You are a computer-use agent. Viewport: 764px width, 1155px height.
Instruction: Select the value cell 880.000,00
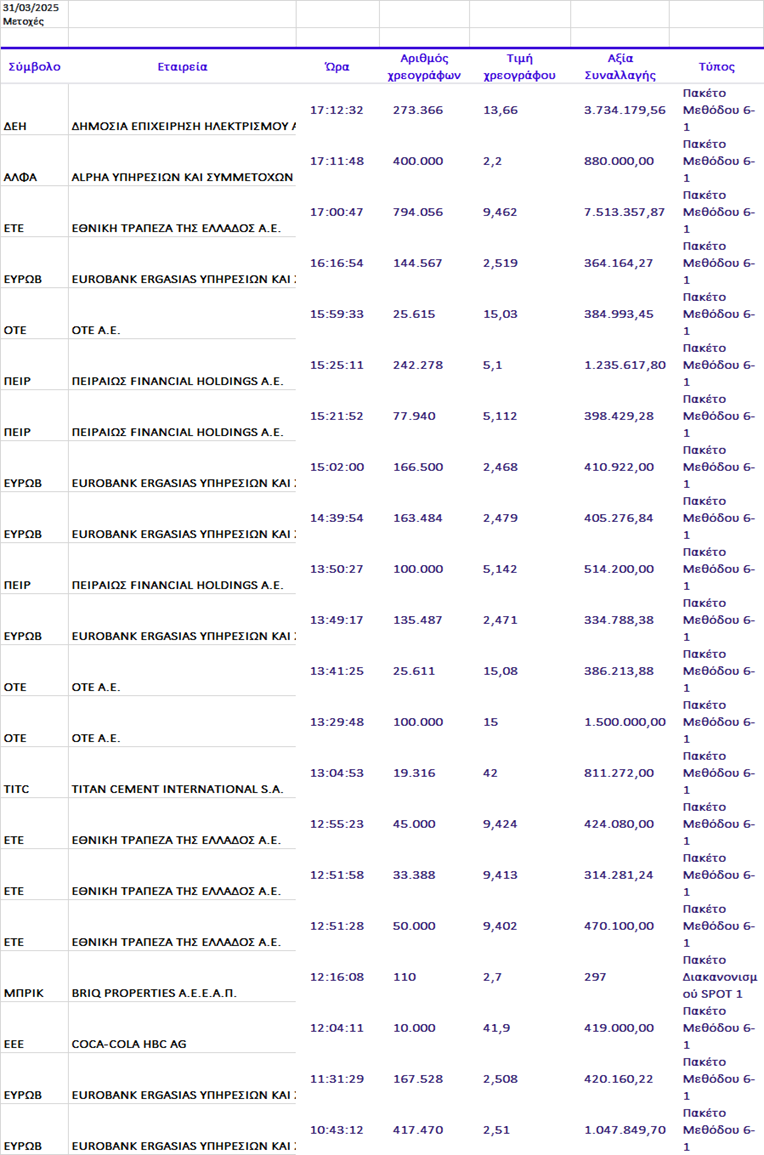(x=619, y=161)
